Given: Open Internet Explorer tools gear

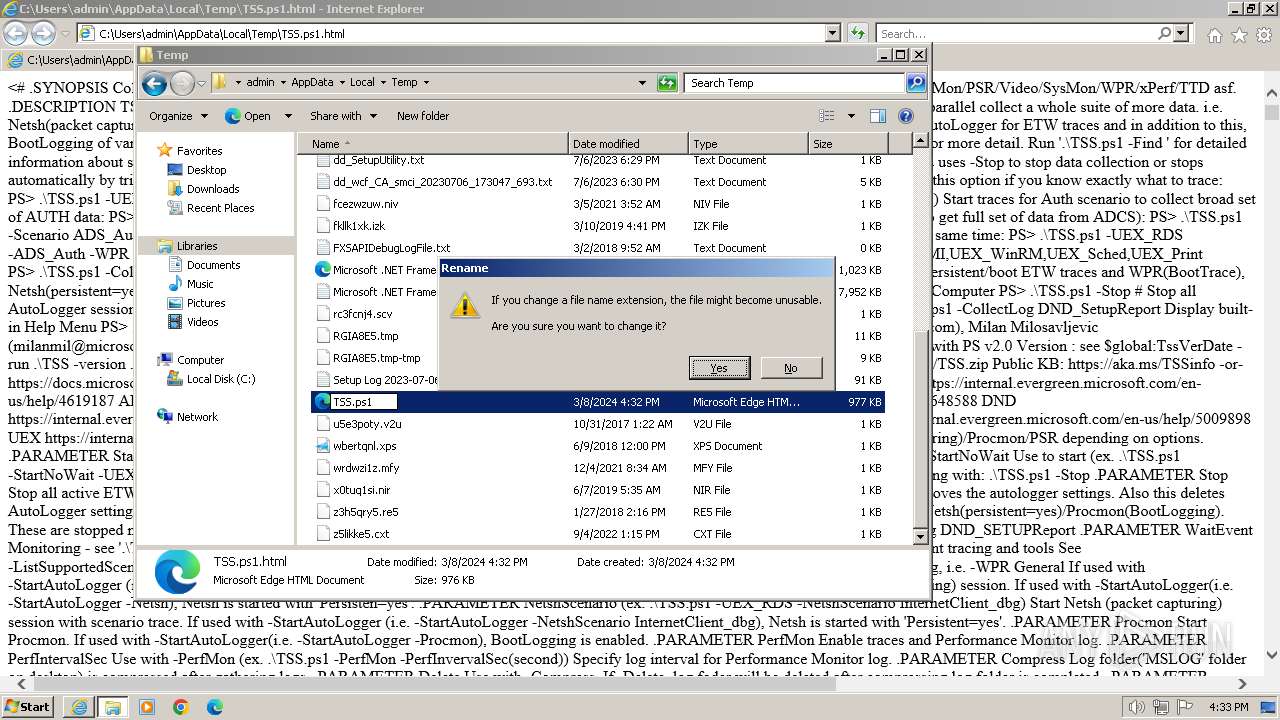Looking at the screenshot, I should 1262,35.
